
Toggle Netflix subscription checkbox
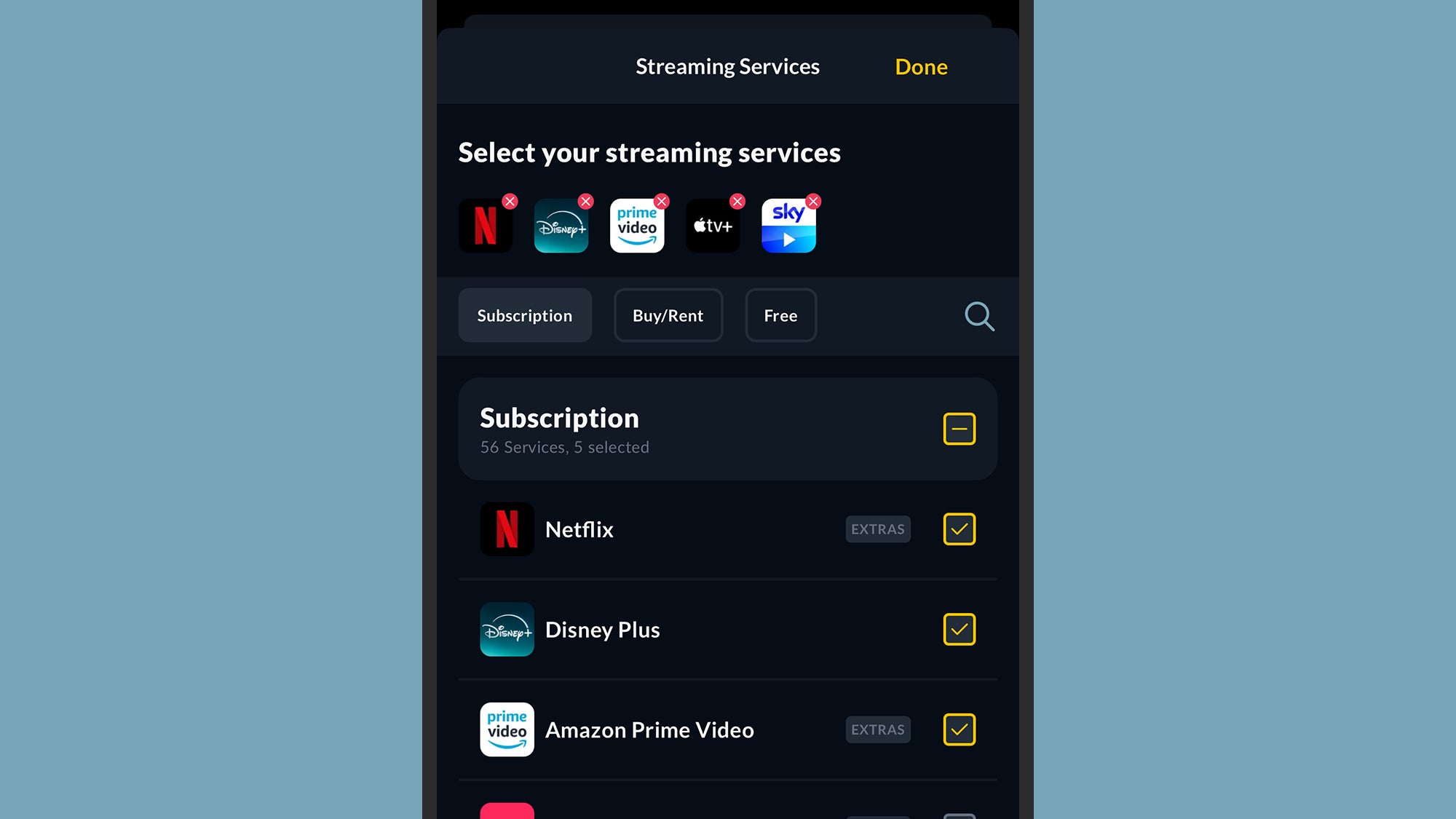tap(959, 529)
